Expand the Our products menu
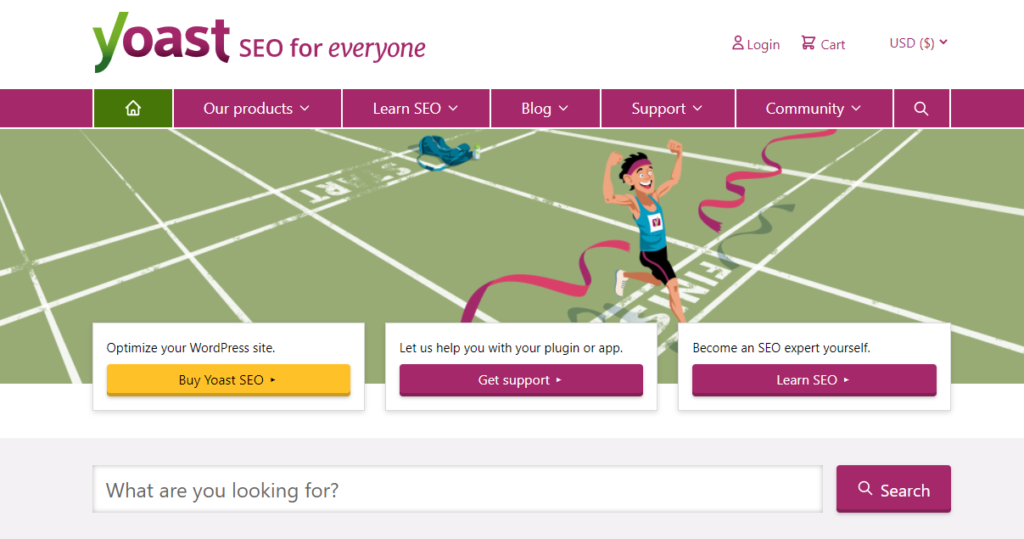This screenshot has height=539, width=1024. [x=257, y=109]
